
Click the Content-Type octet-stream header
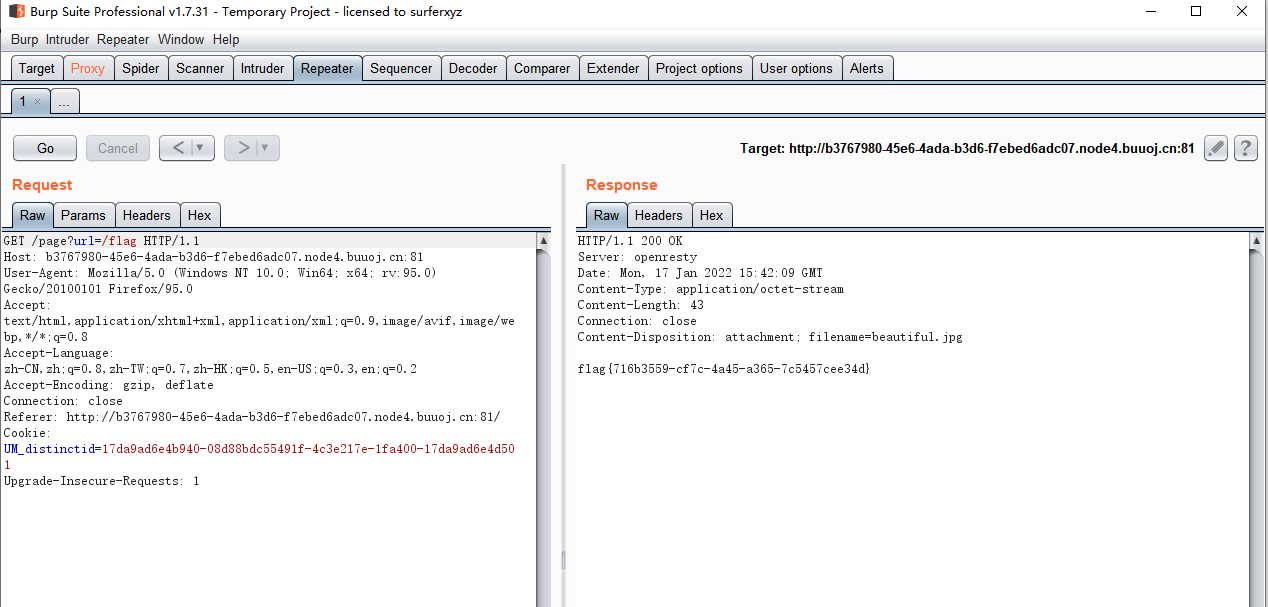click(x=711, y=289)
